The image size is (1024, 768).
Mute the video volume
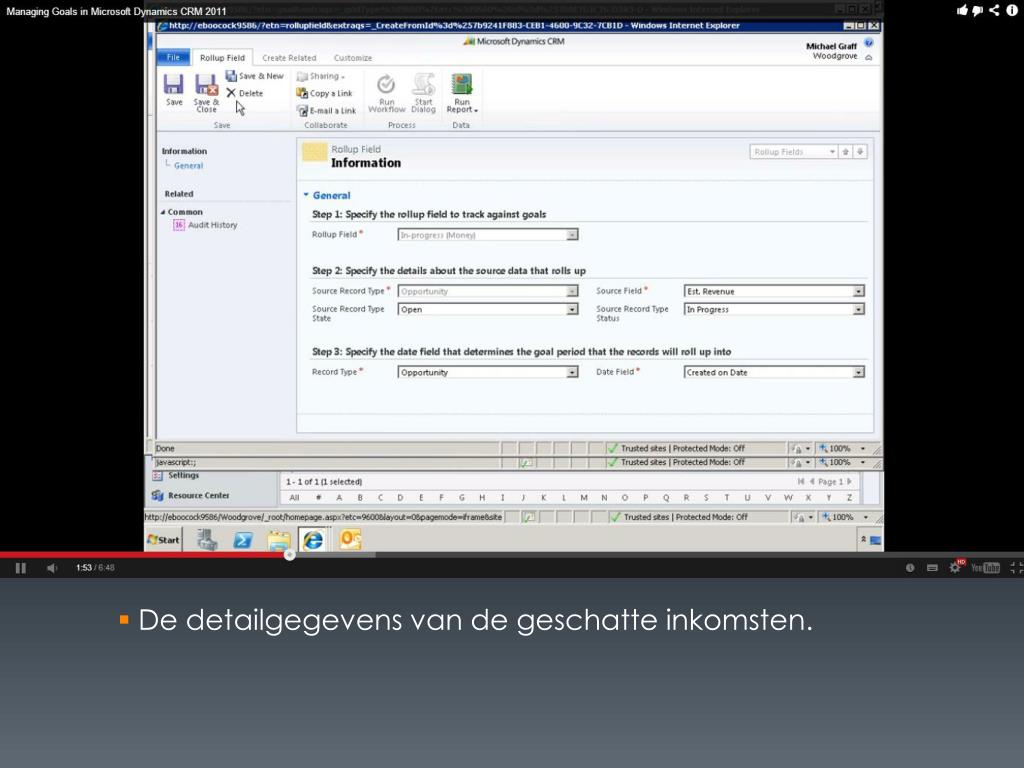coord(52,568)
